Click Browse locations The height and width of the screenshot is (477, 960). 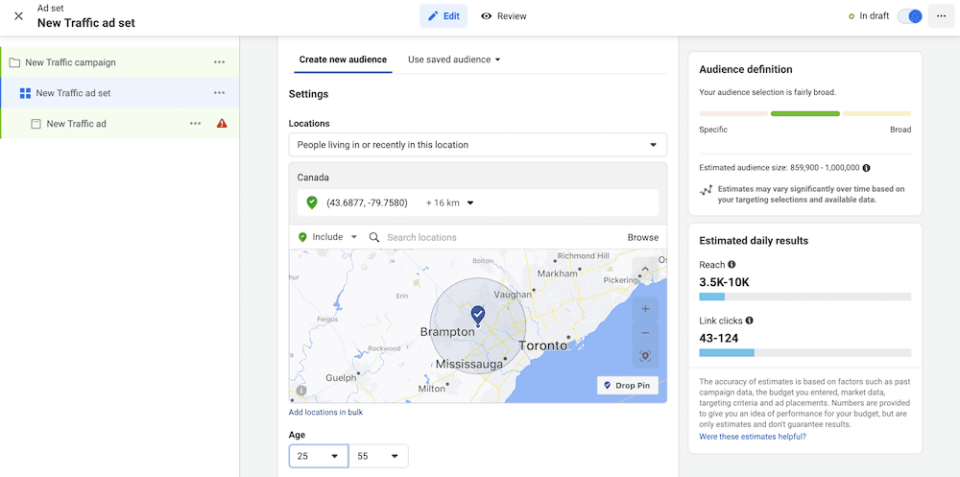(x=643, y=237)
